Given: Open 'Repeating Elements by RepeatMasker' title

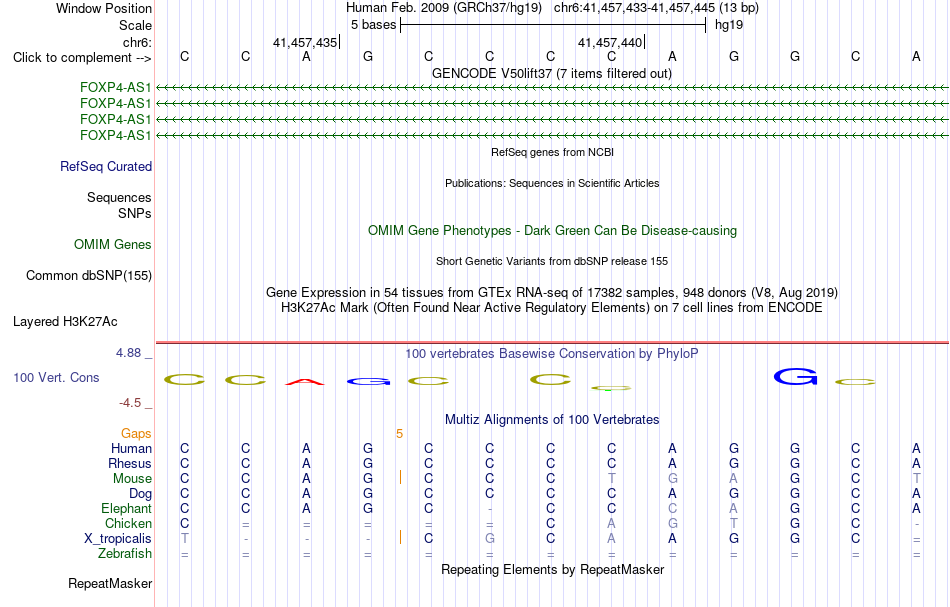Looking at the screenshot, I should pyautogui.click(x=553, y=569).
